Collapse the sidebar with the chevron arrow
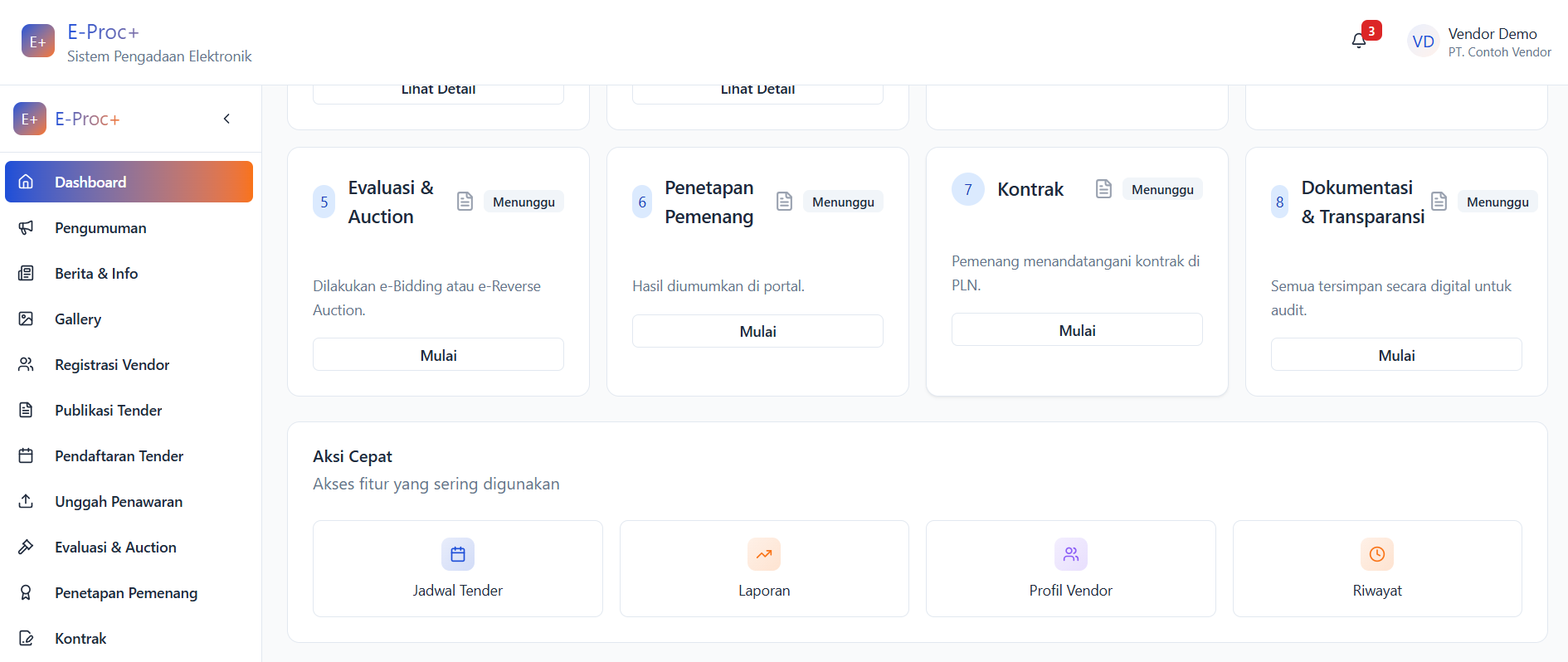1568x662 pixels. (x=226, y=119)
